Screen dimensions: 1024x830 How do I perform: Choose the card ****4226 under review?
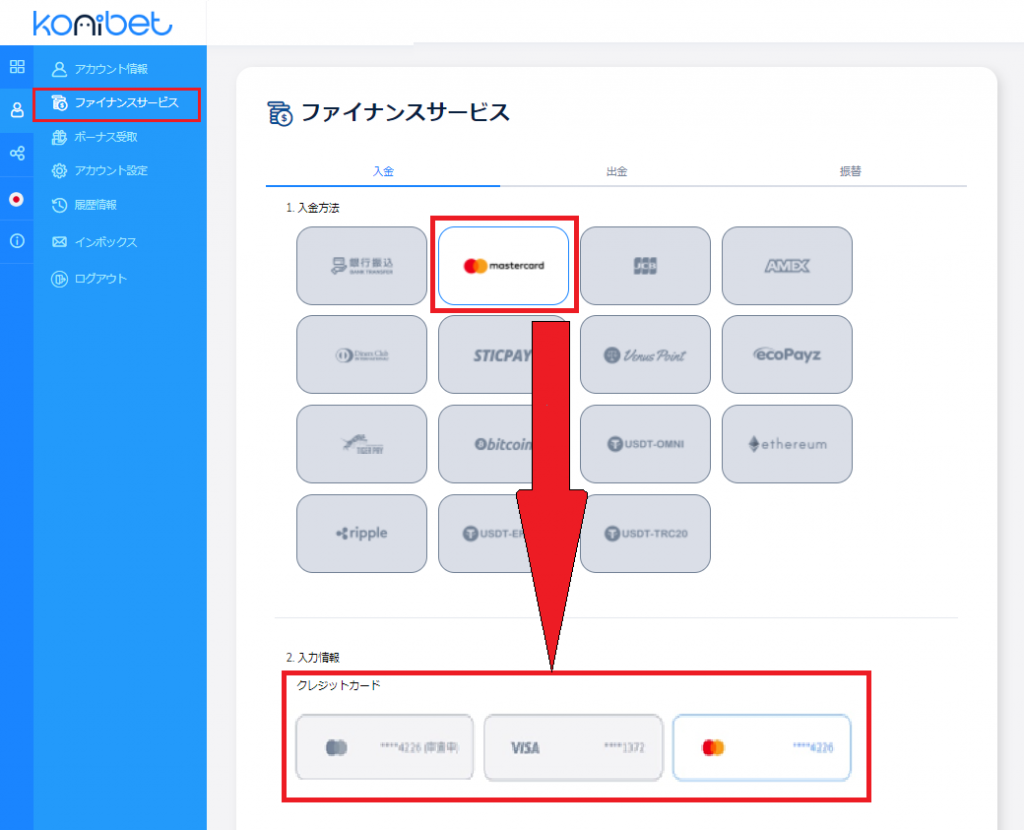point(385,747)
